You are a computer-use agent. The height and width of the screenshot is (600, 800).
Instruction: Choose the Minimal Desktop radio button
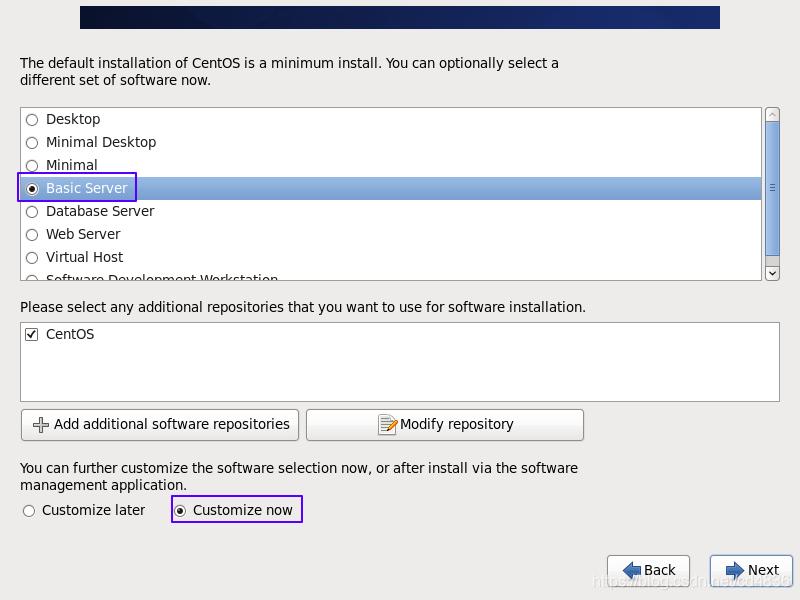click(32, 143)
